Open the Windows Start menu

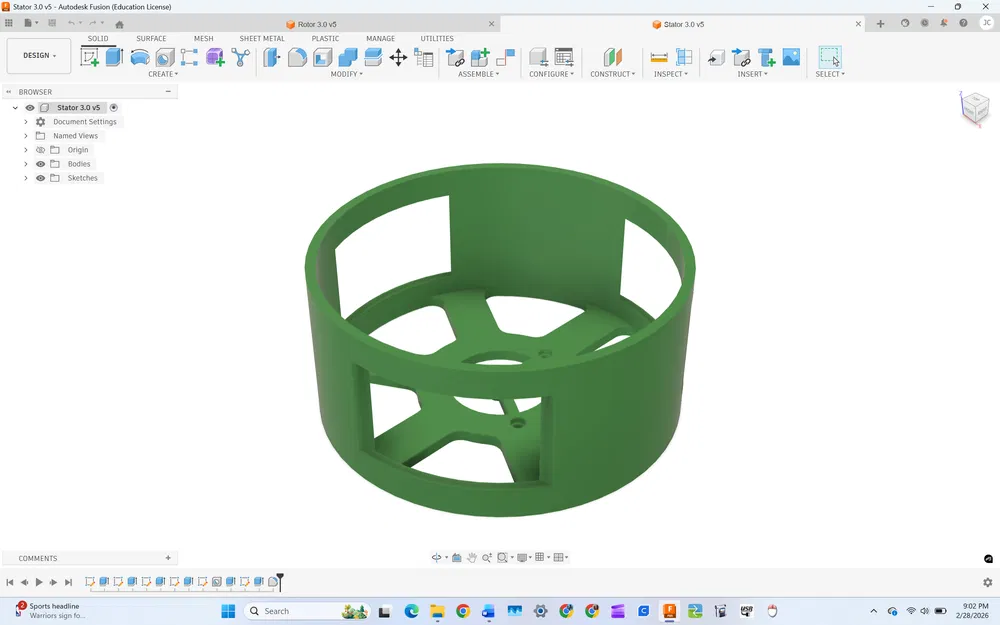pyautogui.click(x=228, y=611)
